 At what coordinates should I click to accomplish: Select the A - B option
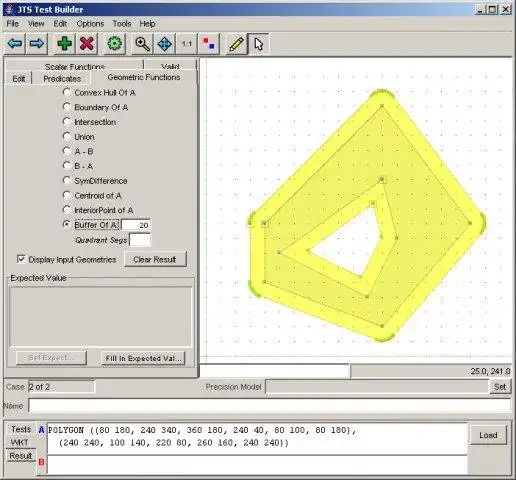point(67,151)
